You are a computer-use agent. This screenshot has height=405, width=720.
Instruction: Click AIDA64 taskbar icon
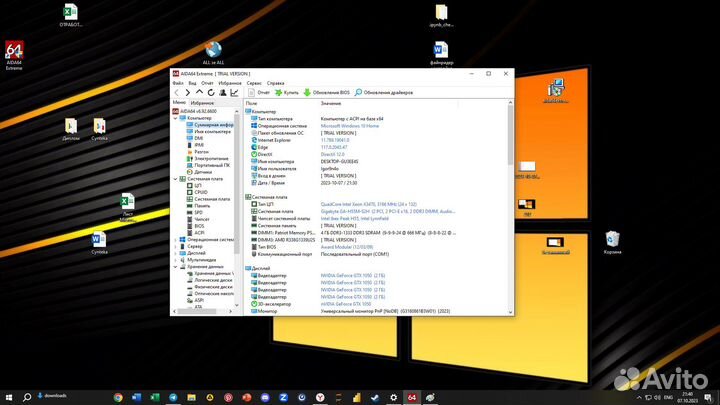412,397
